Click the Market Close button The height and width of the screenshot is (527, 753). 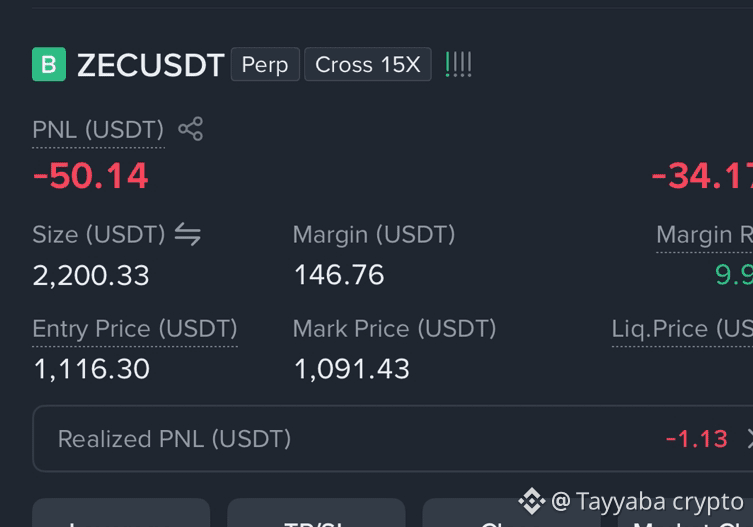click(x=685, y=521)
